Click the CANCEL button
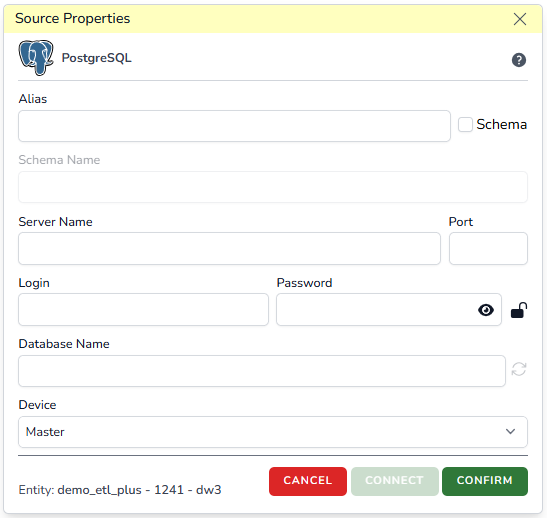The image size is (547, 518). click(308, 481)
